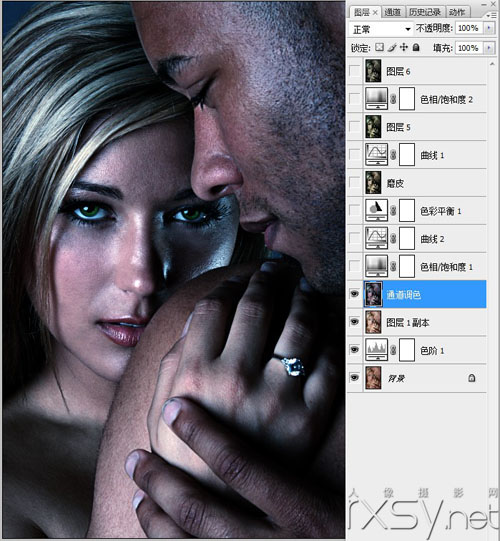Toggle mask link on 曲线 2

pos(393,239)
